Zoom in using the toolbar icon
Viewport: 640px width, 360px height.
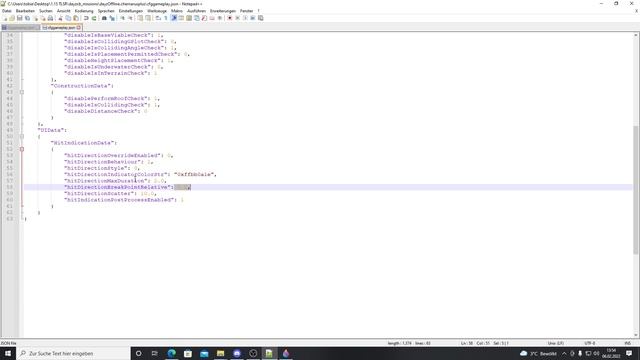pos(122,18)
